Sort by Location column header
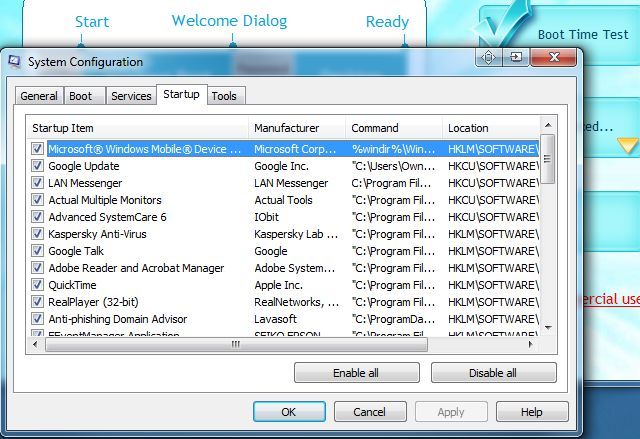This screenshot has height=439, width=640. pyautogui.click(x=491, y=128)
